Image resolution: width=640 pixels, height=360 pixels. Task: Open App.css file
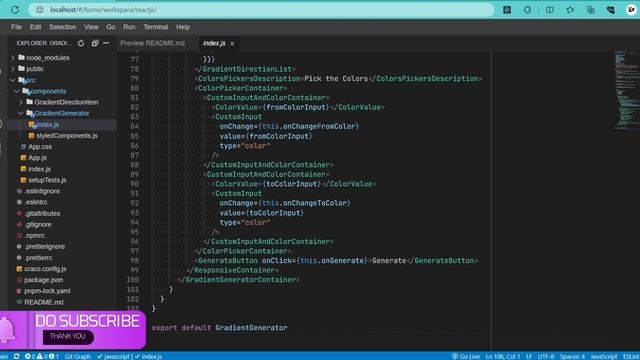click(x=40, y=147)
